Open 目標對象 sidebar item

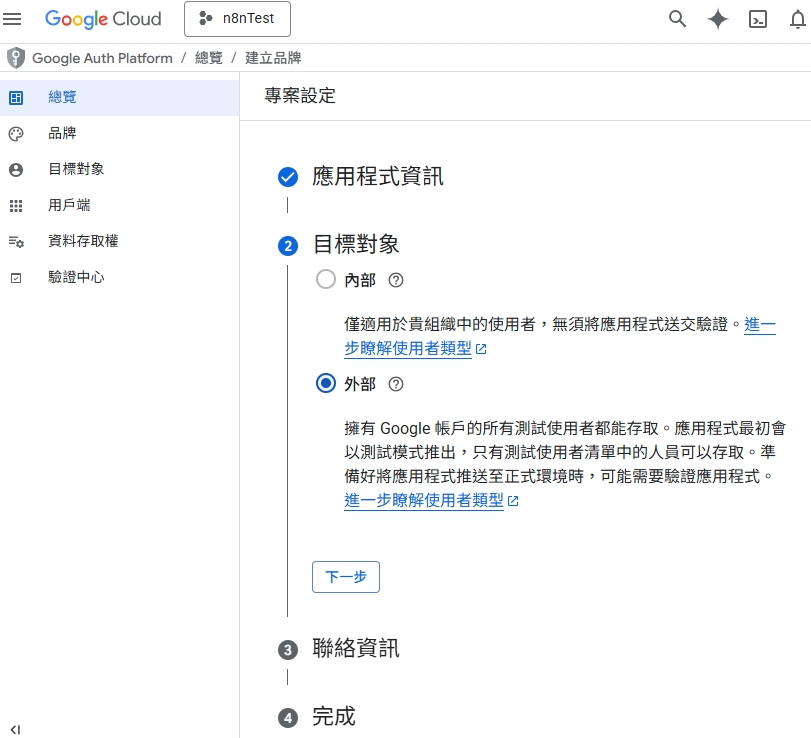119,169
